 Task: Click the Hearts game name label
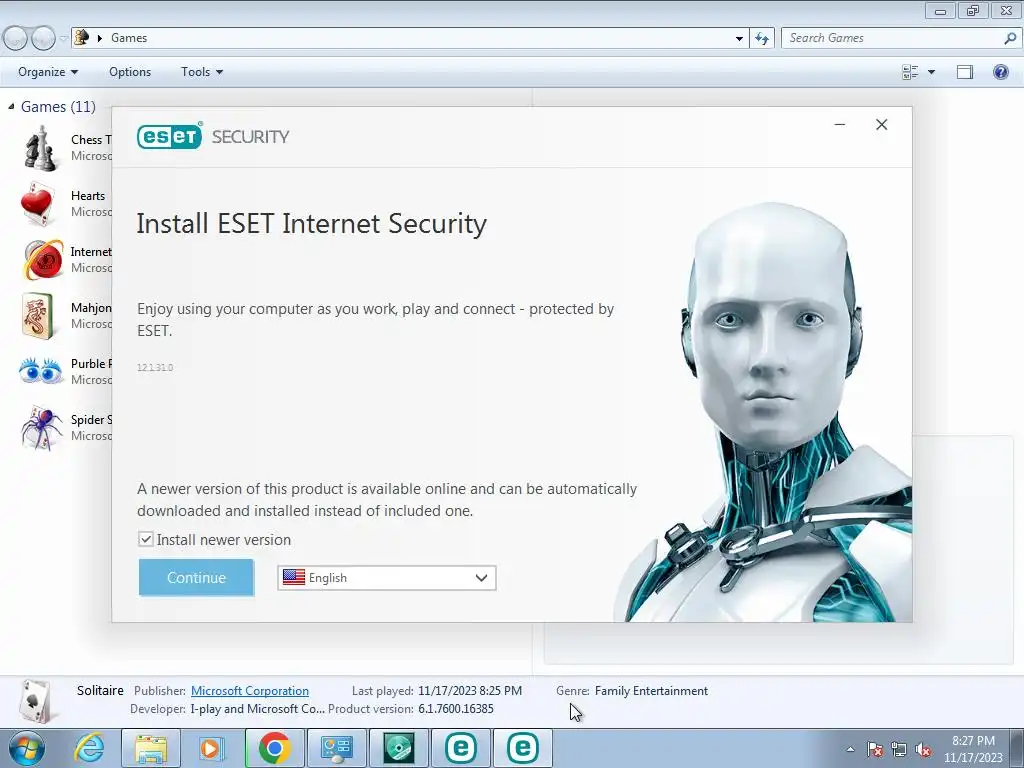[x=88, y=196]
